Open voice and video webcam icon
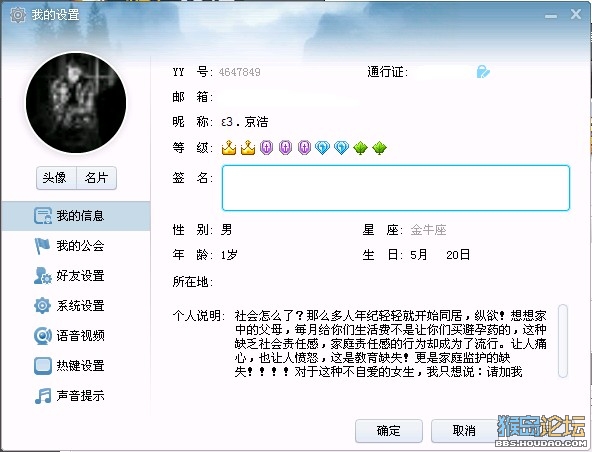 43,336
